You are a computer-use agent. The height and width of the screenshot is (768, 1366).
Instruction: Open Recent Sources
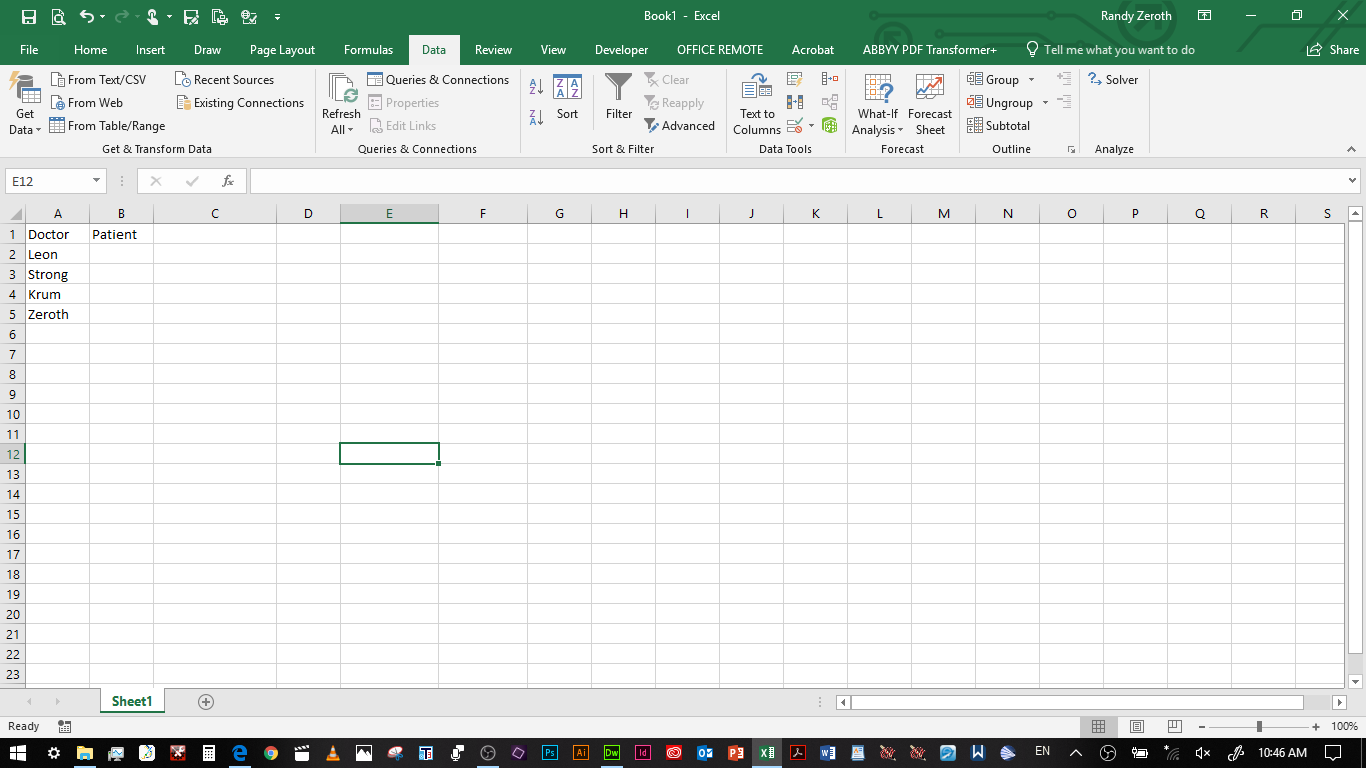[x=225, y=80]
